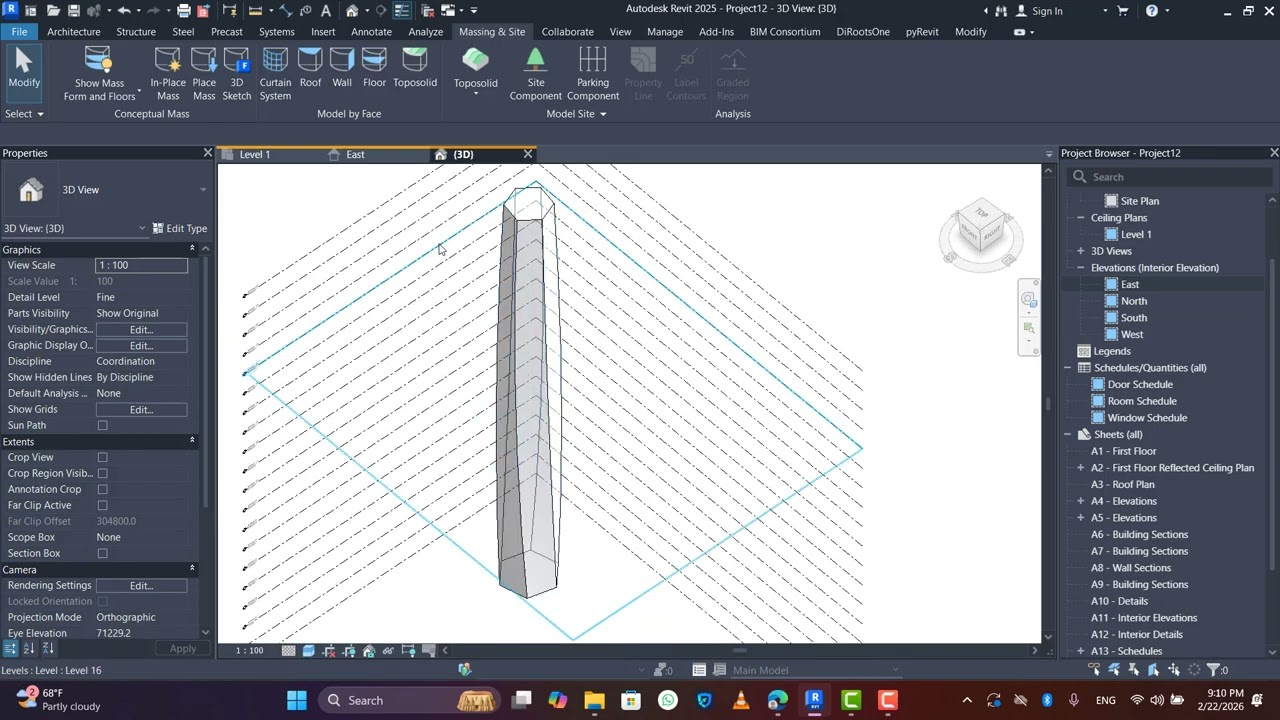Click the Text tool in Quick Access
Viewport: 1280px width, 720px height.
pyautogui.click(x=326, y=11)
